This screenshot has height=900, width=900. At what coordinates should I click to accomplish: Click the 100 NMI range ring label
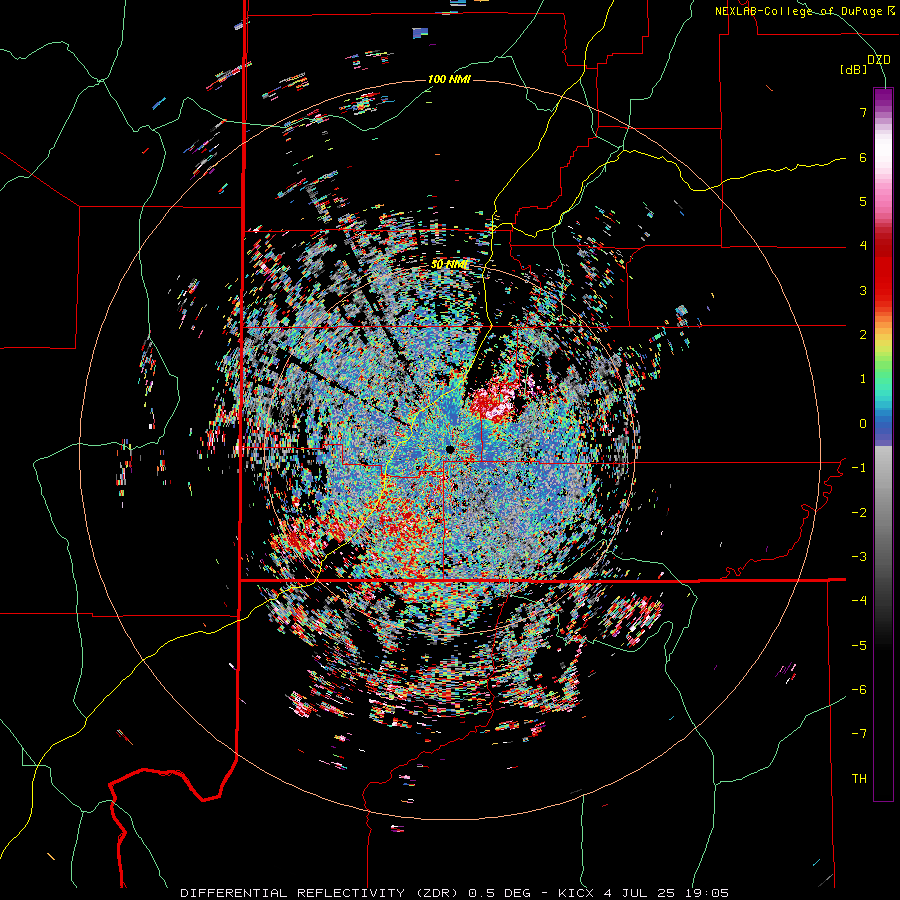point(449,79)
